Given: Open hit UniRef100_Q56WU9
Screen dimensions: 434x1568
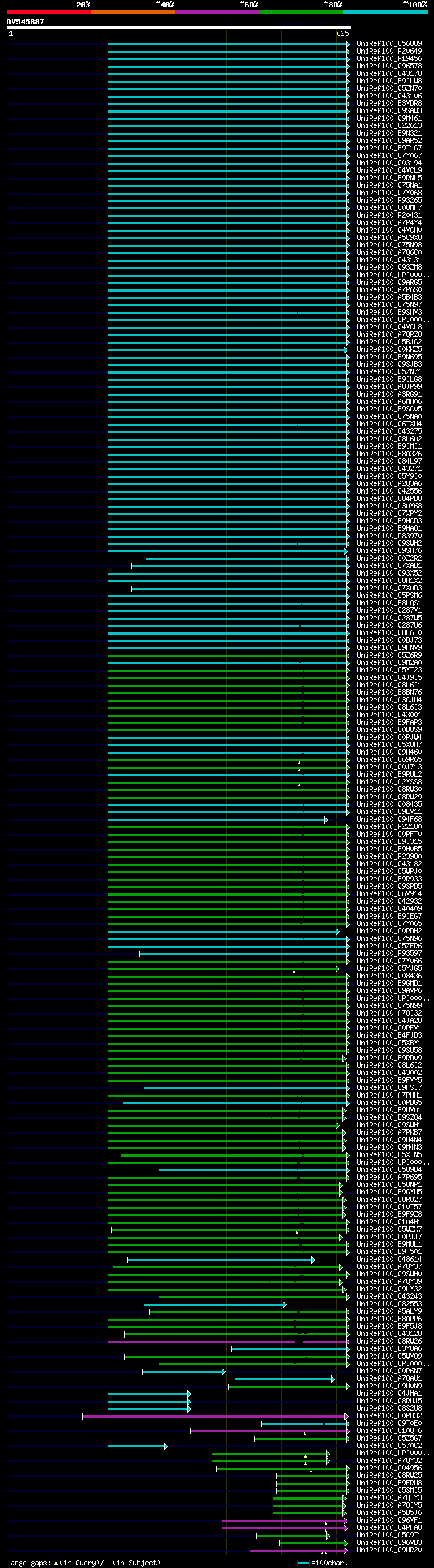Looking at the screenshot, I should pyautogui.click(x=389, y=43).
